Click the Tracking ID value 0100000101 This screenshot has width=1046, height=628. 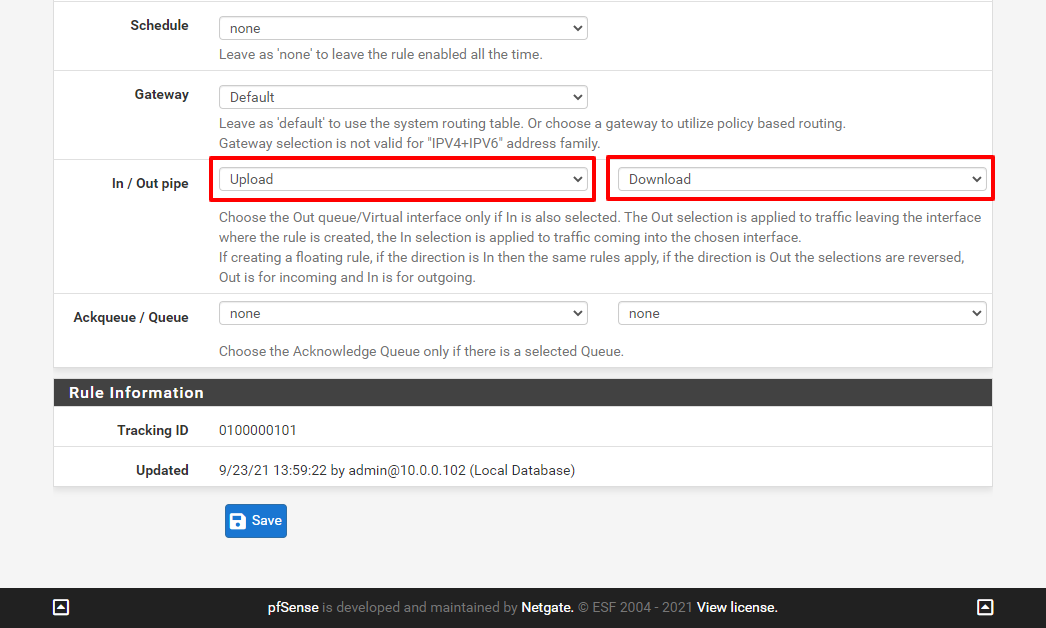point(258,430)
